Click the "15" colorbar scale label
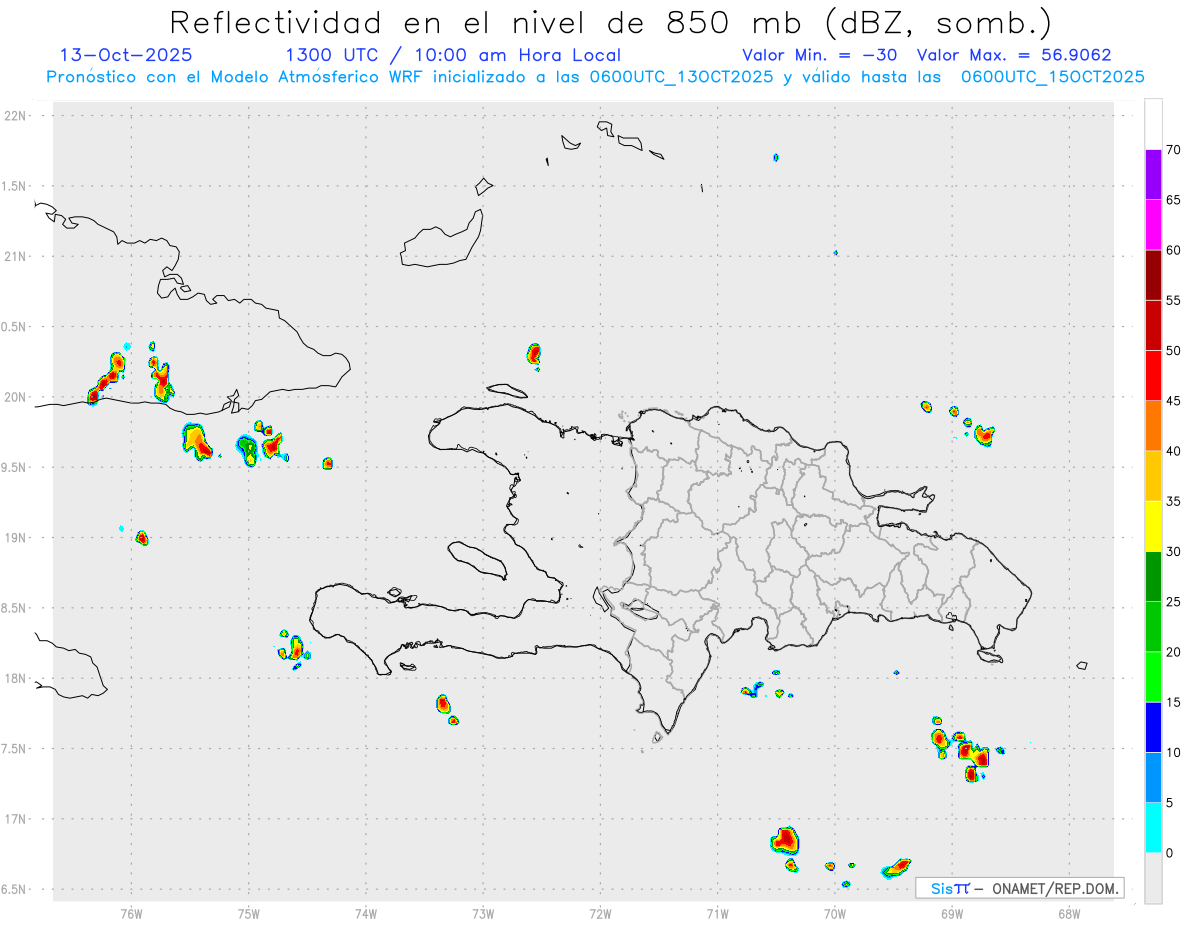Viewport: 1200px width, 927px height. click(x=1173, y=702)
